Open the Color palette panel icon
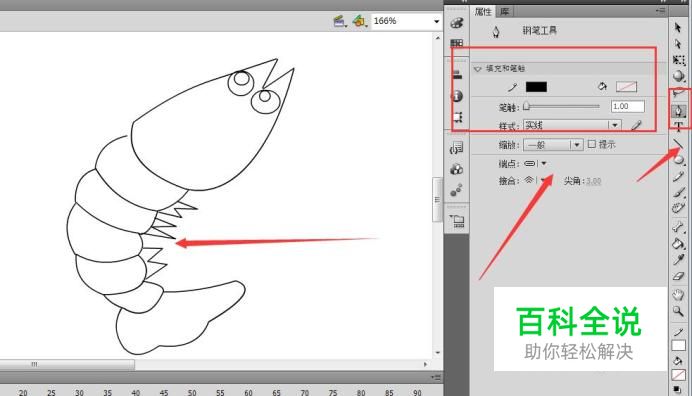692x396 pixels. coord(457,23)
